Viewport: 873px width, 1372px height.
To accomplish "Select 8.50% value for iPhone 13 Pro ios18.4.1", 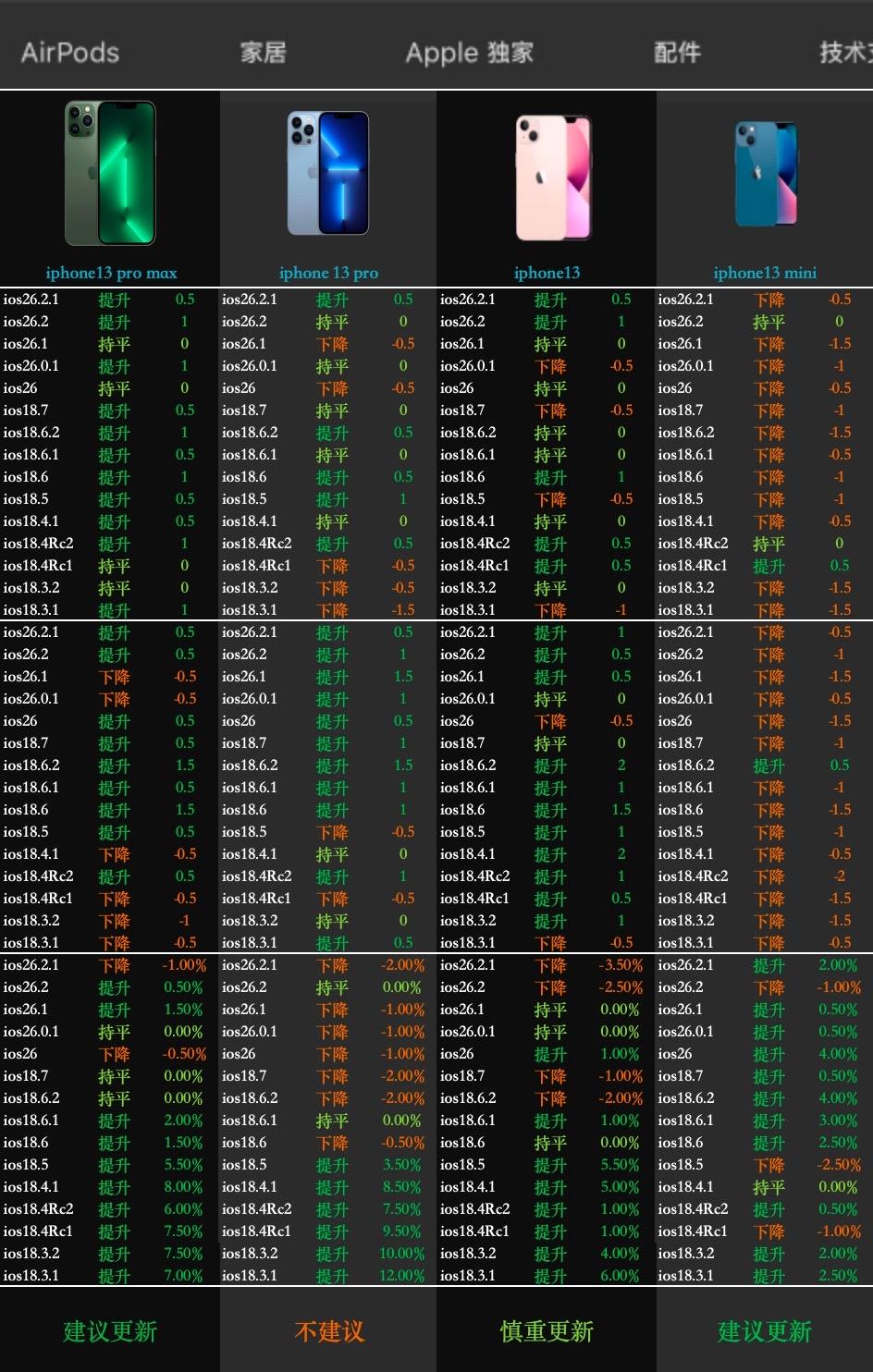I will pos(402,1187).
